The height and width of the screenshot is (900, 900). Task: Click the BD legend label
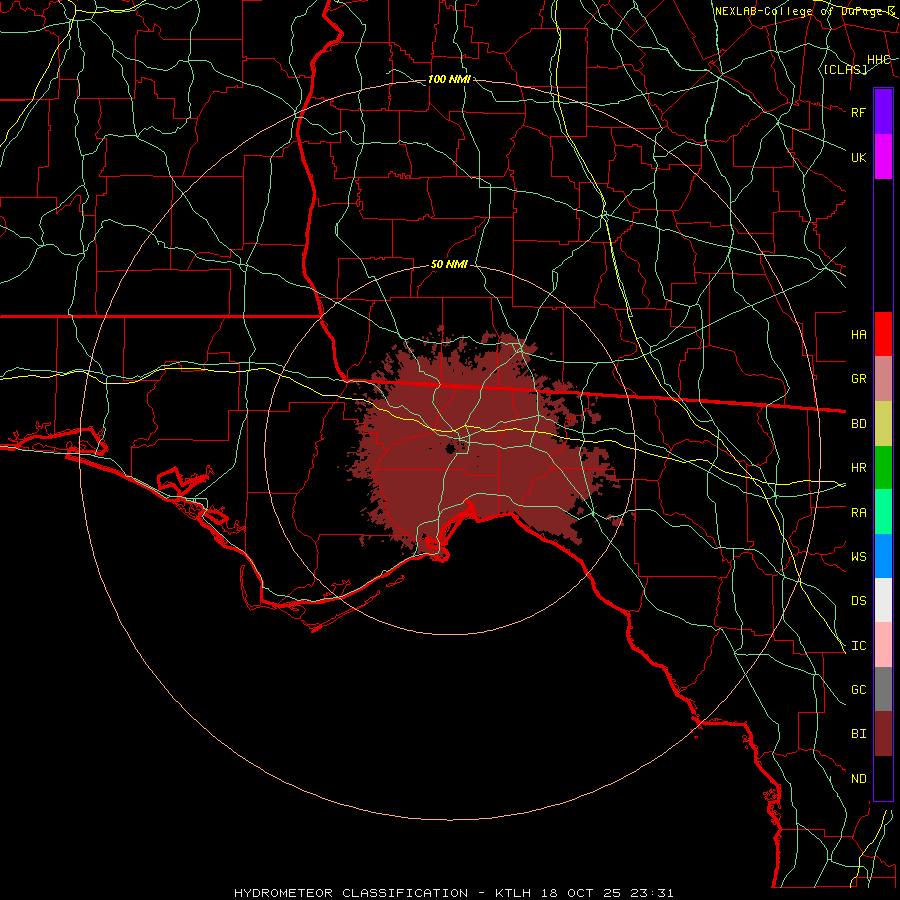859,424
